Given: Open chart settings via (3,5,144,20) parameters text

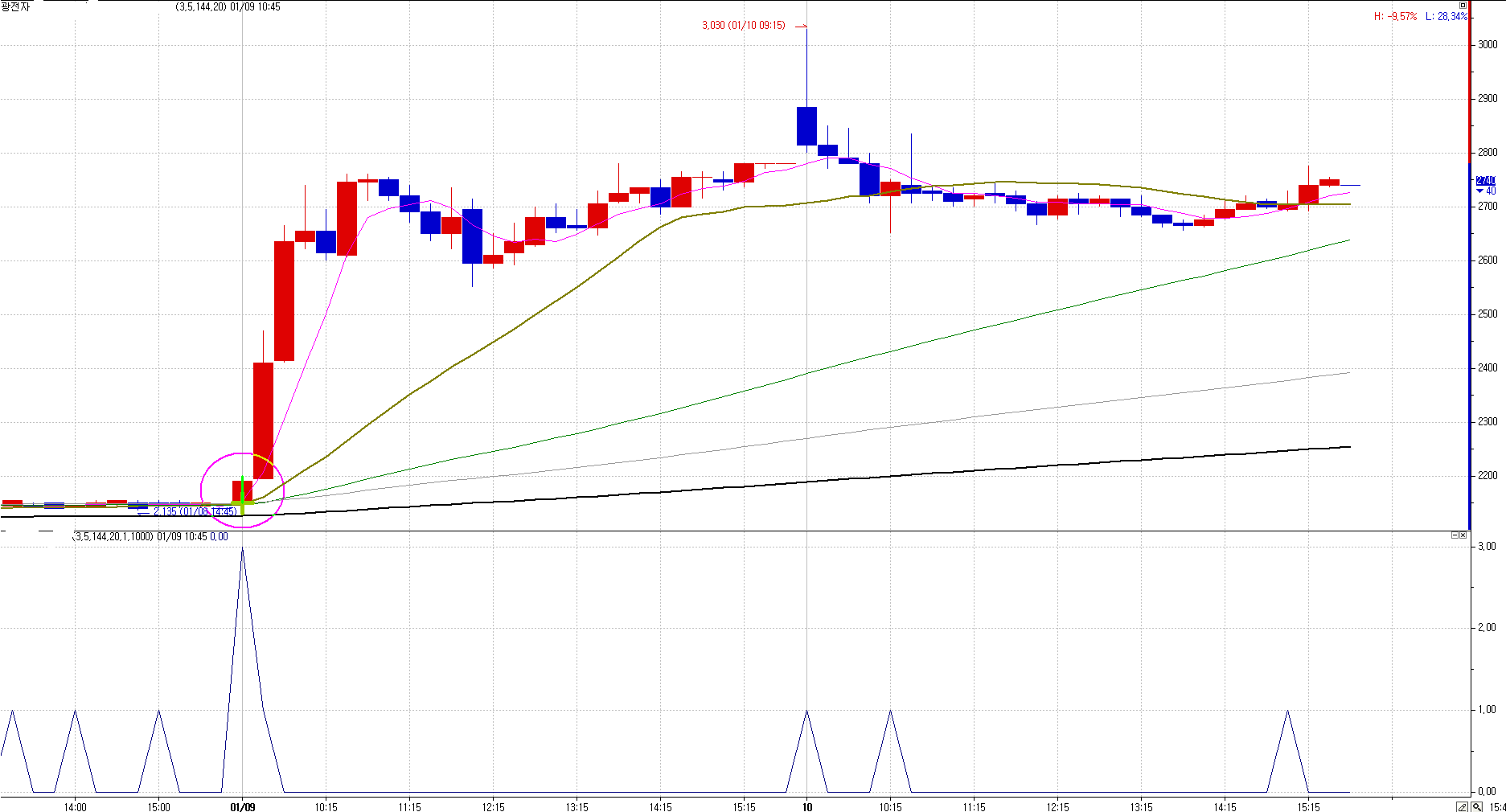Looking at the screenshot, I should tap(200, 7).
